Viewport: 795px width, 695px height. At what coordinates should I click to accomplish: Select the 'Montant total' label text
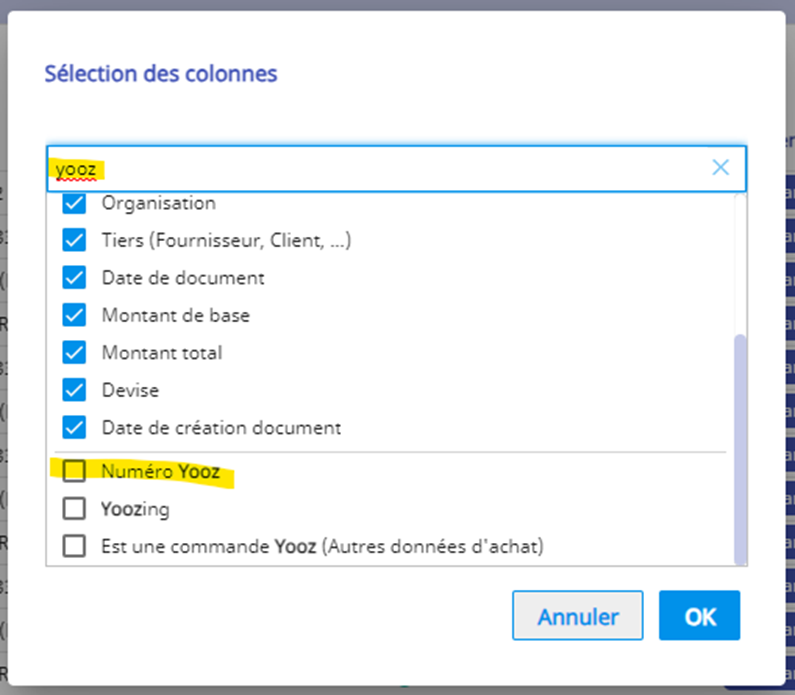[162, 353]
